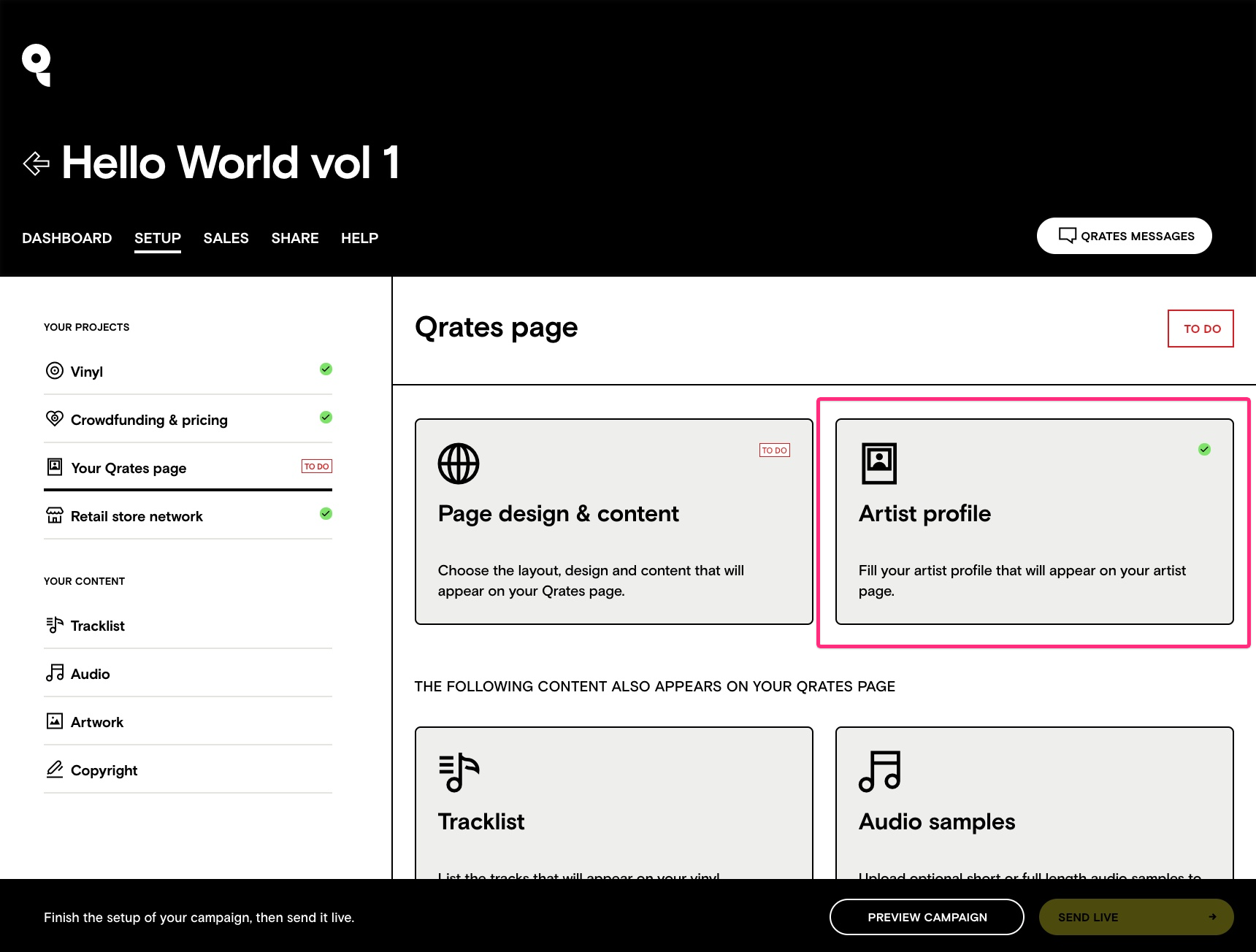Select the Setup tab
The image size is (1256, 952).
pos(158,238)
